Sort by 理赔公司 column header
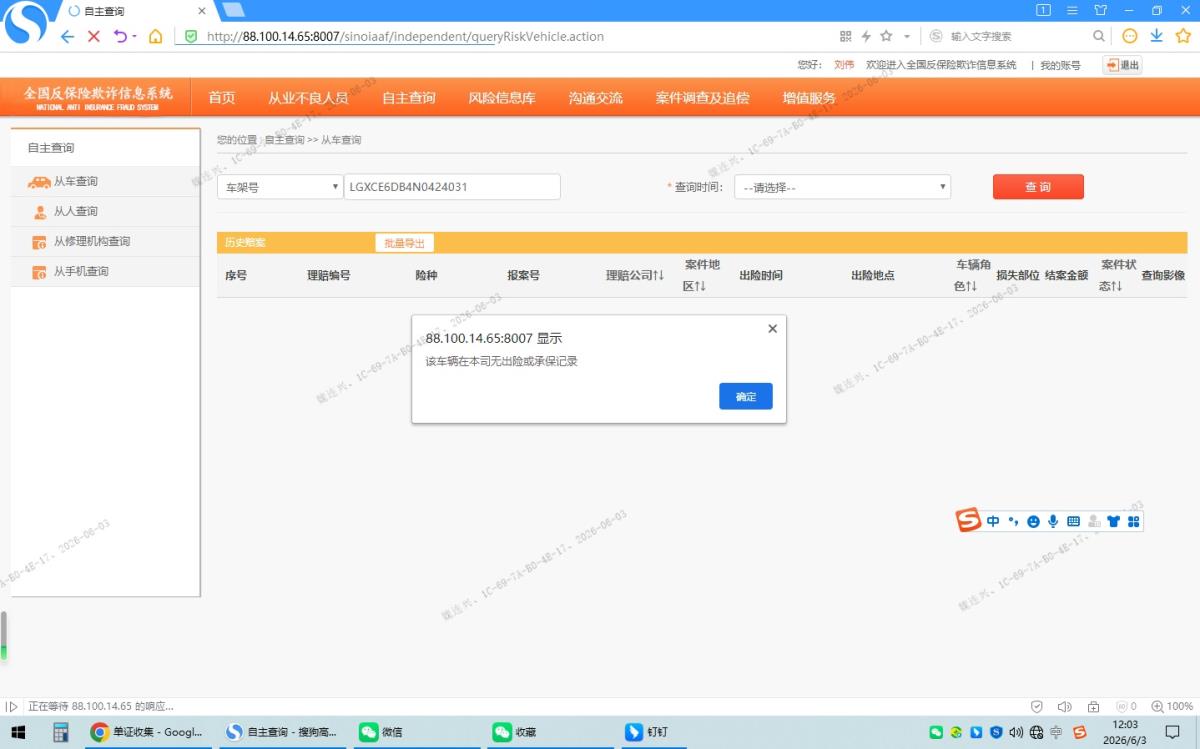 635,275
